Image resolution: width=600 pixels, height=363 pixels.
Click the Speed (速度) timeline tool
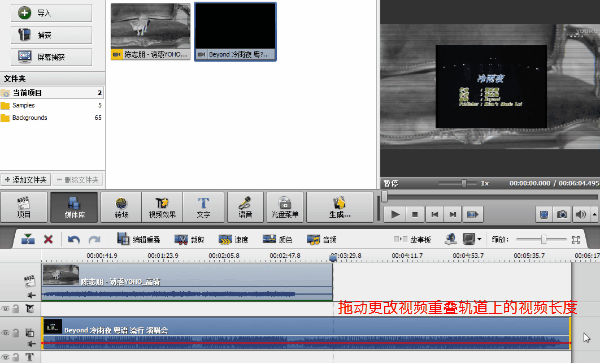point(233,239)
